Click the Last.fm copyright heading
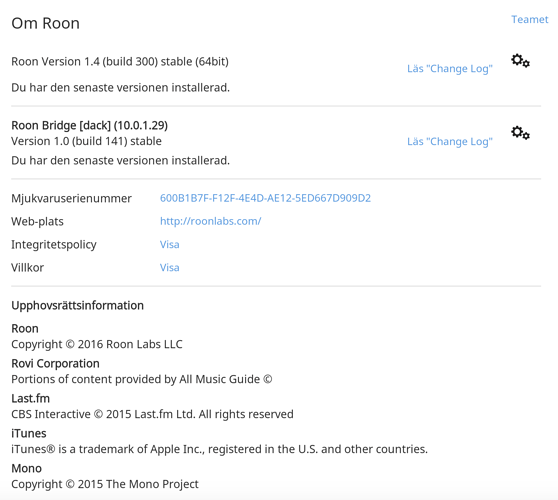Screen dimensions: 558x500 pos(31,399)
